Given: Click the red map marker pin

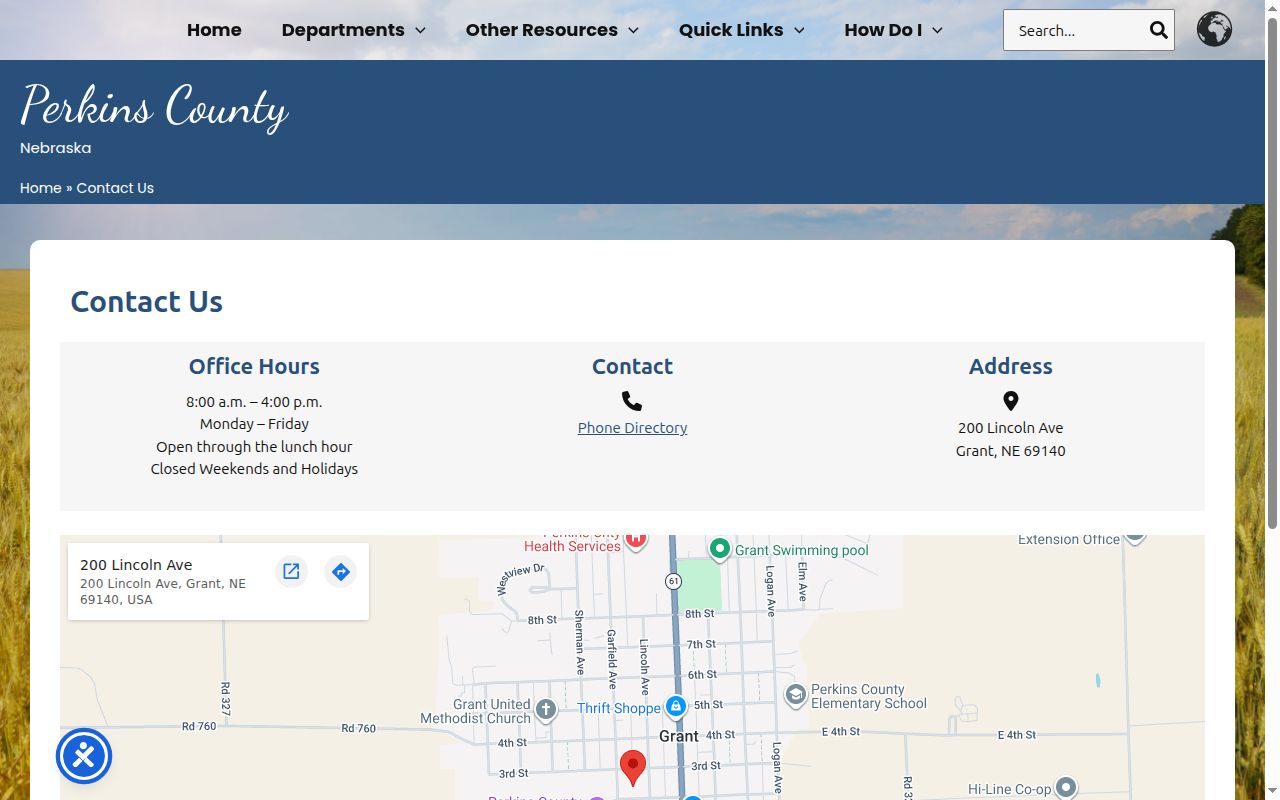Looking at the screenshot, I should pyautogui.click(x=632, y=768).
